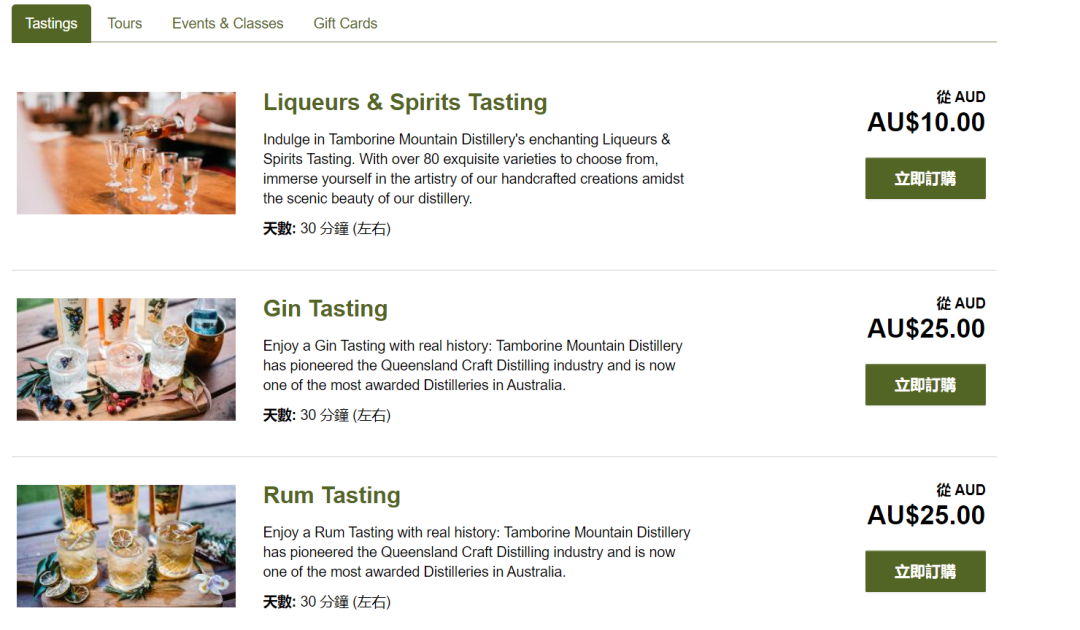
Task: Open the Gin Tasting thumbnail image
Action: tap(126, 359)
